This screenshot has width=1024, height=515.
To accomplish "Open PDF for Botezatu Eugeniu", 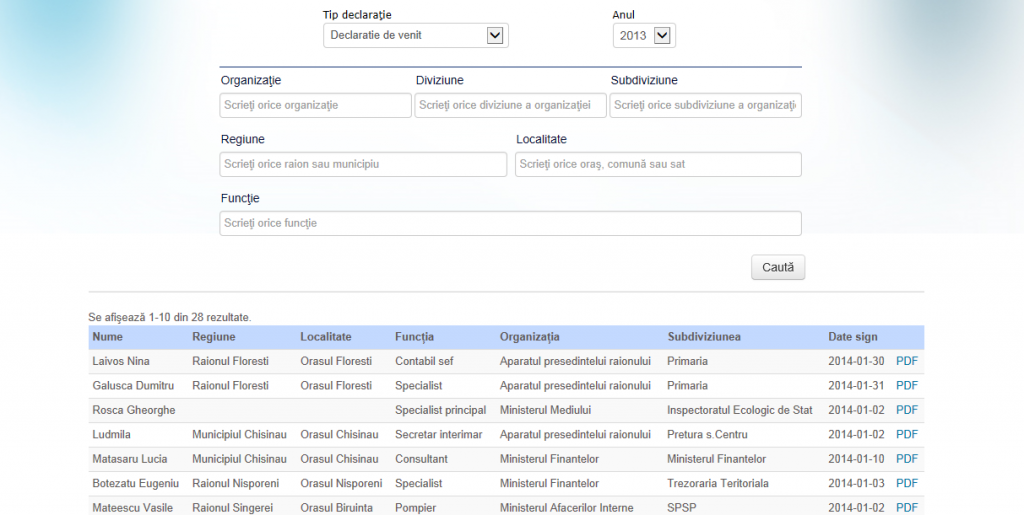I will [x=907, y=484].
